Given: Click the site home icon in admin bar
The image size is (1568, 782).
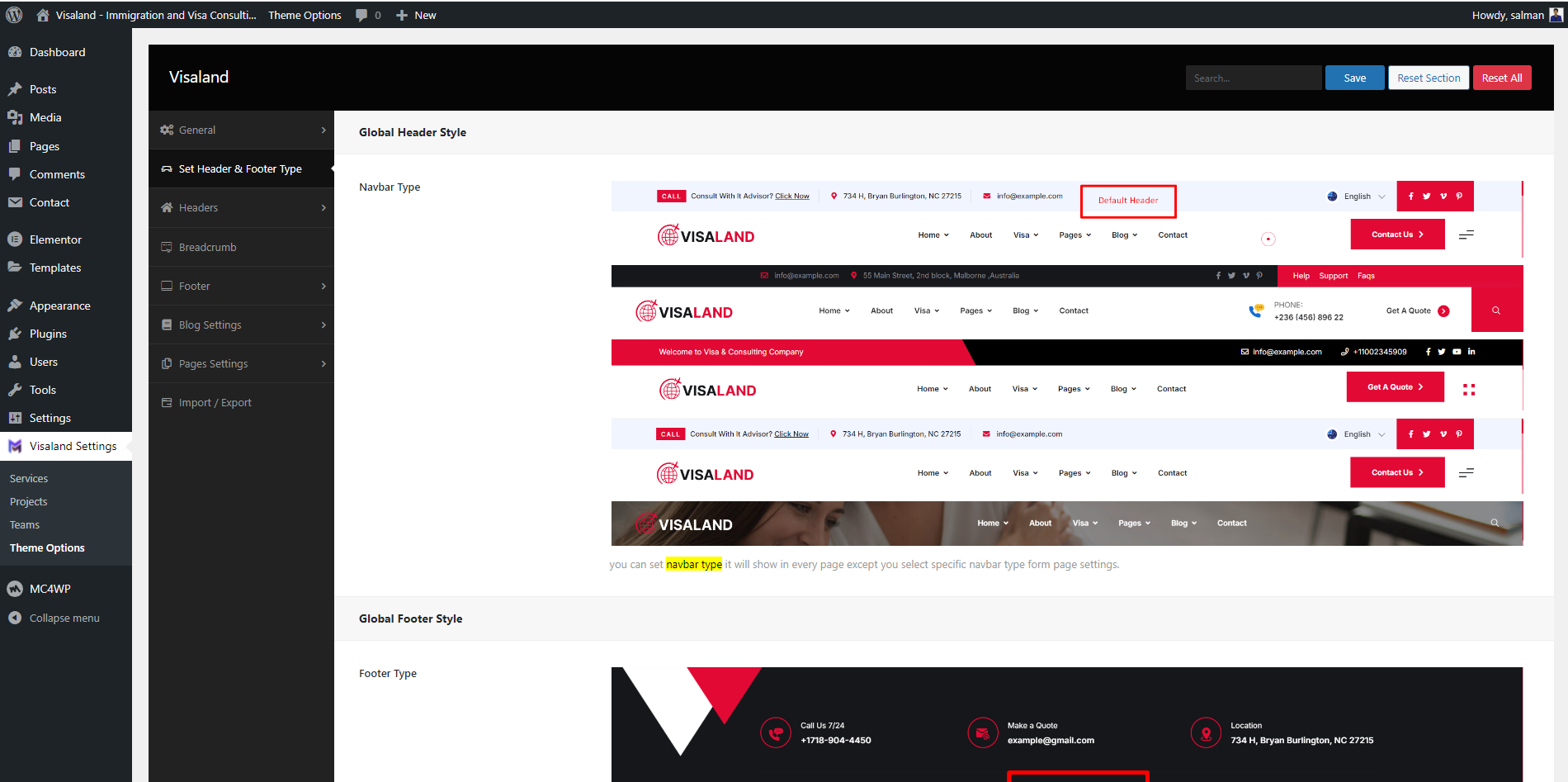Looking at the screenshot, I should [x=43, y=15].
